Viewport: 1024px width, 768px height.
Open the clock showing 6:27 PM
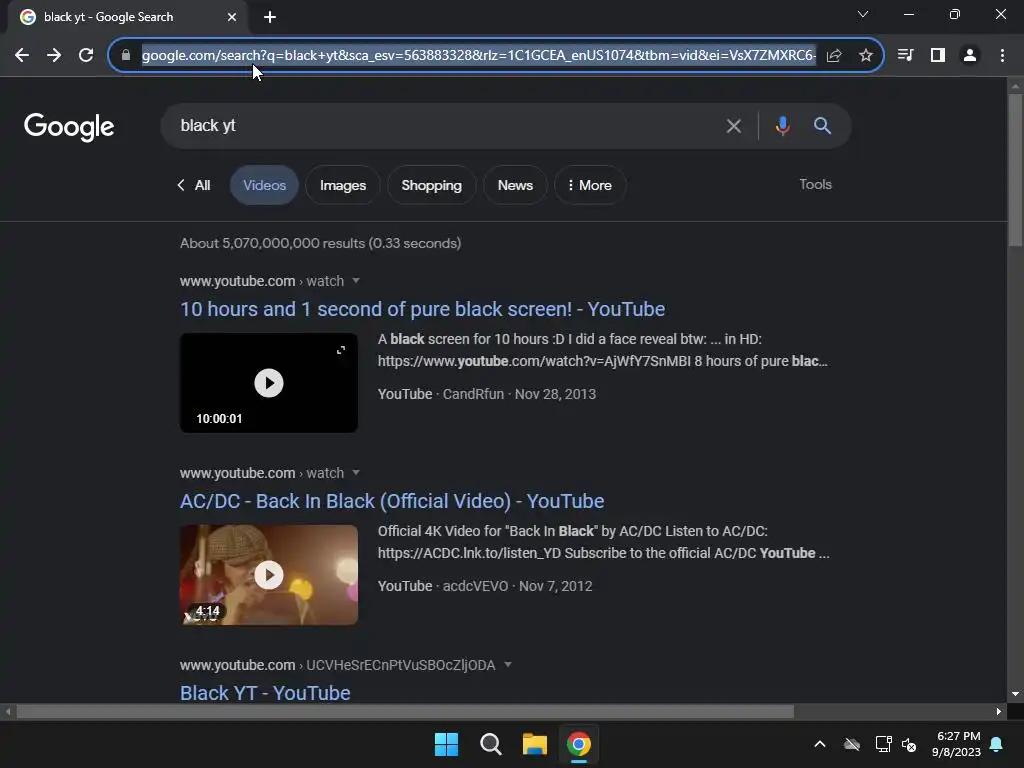pos(956,744)
